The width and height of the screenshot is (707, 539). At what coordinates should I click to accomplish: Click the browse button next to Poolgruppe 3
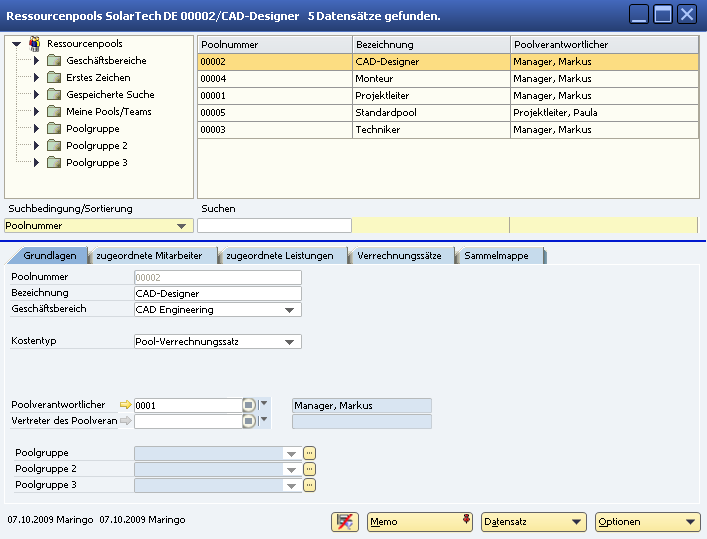coord(310,485)
